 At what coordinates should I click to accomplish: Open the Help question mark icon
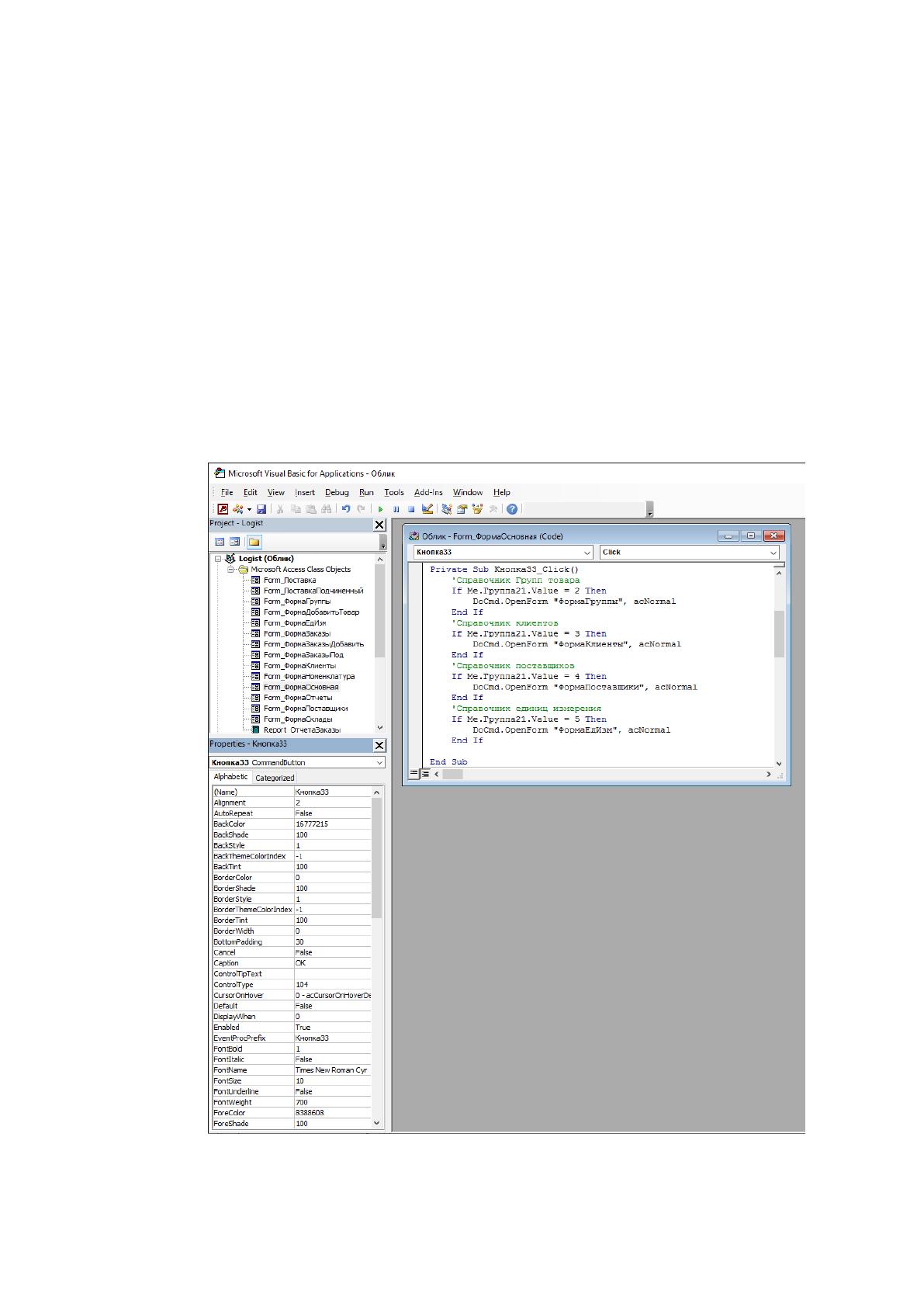512,509
